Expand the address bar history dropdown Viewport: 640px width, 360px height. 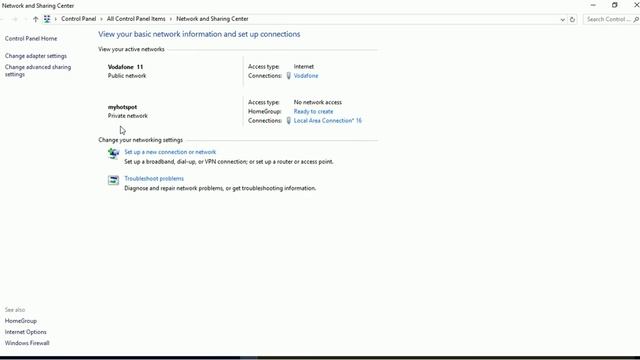click(562, 19)
